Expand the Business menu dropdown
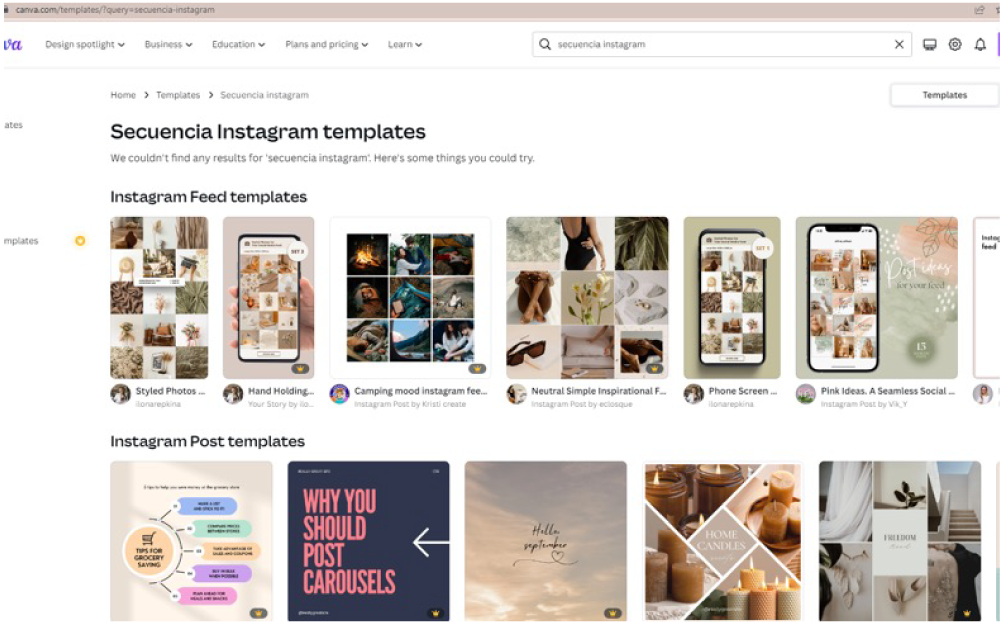1000x624 pixels. (168, 45)
